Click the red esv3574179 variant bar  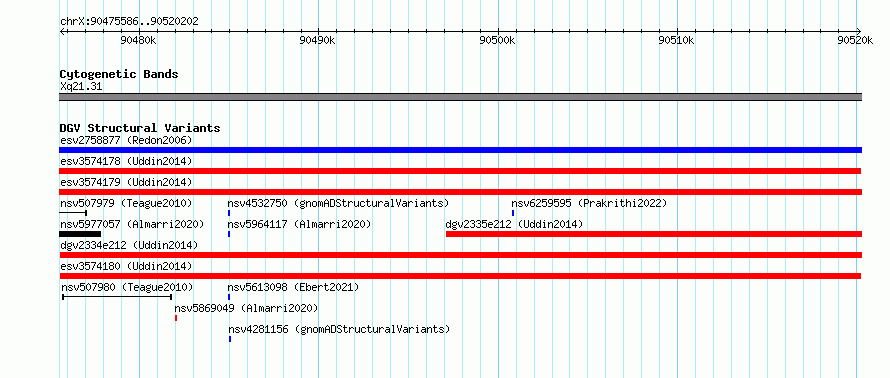[x=460, y=192]
